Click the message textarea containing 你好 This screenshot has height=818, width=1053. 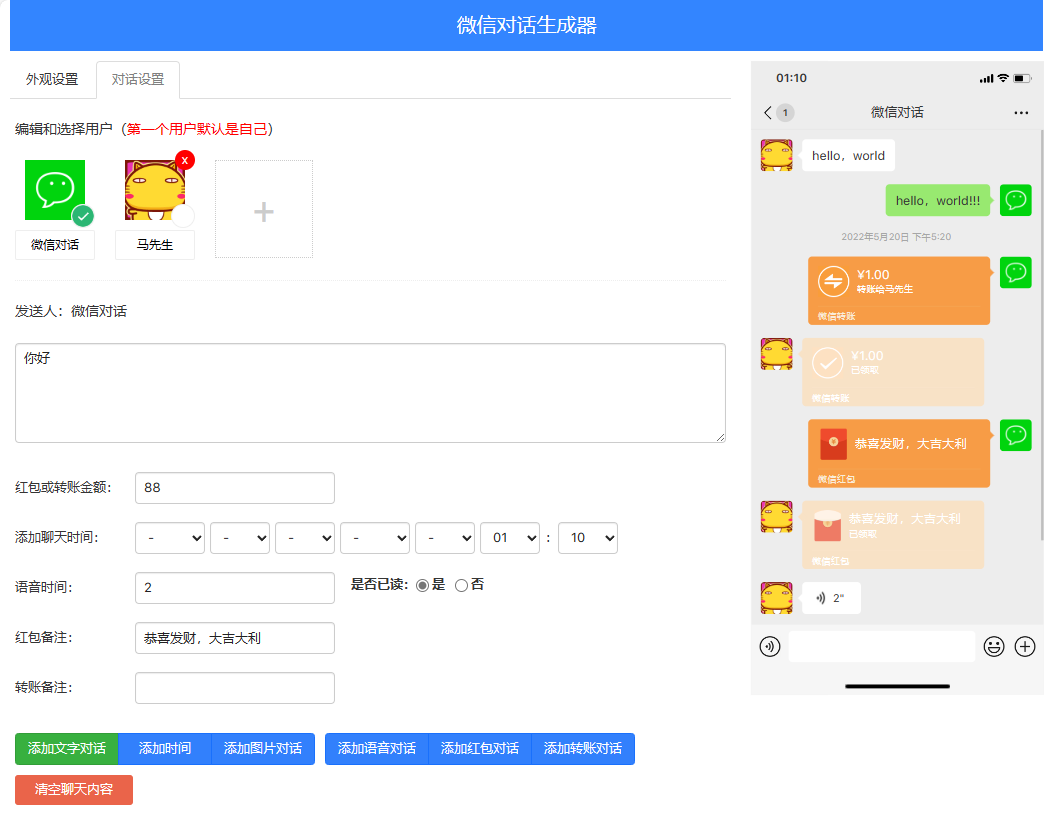point(370,393)
